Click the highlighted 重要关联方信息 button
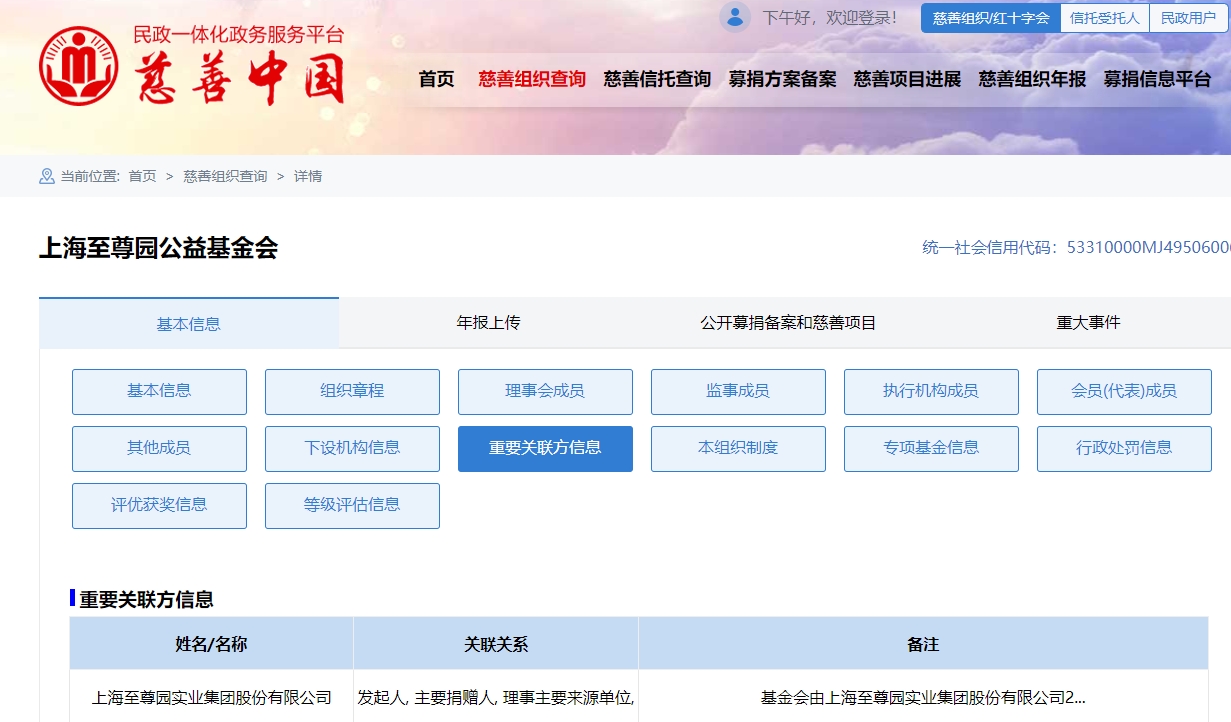Image resolution: width=1231 pixels, height=722 pixels. pyautogui.click(x=545, y=448)
